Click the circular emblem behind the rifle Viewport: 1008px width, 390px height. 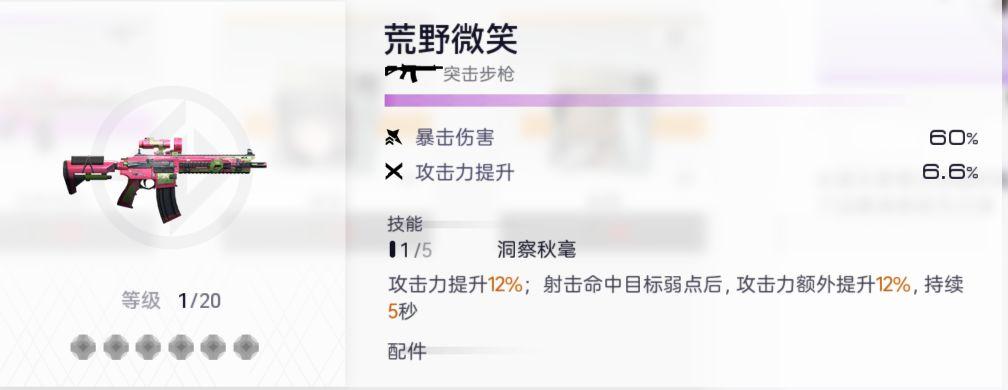[x=171, y=167]
